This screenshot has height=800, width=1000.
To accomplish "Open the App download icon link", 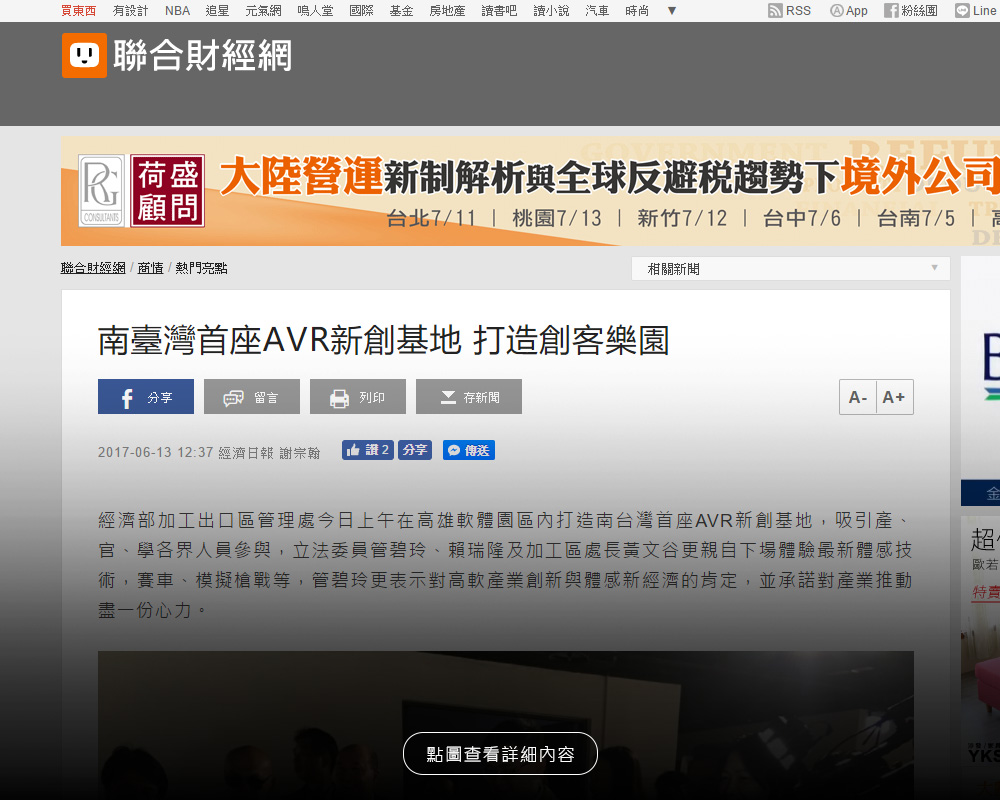I will coord(837,10).
